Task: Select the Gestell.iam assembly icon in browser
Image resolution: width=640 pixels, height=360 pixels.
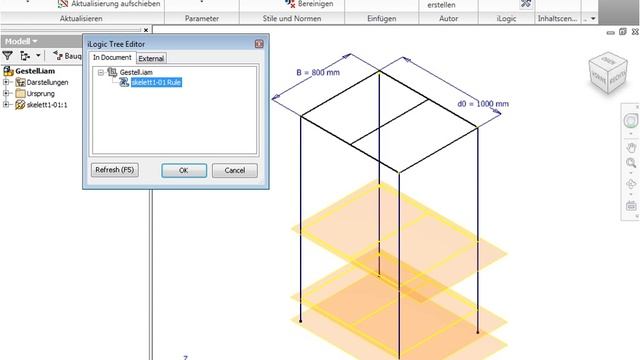Action: (x=9, y=71)
